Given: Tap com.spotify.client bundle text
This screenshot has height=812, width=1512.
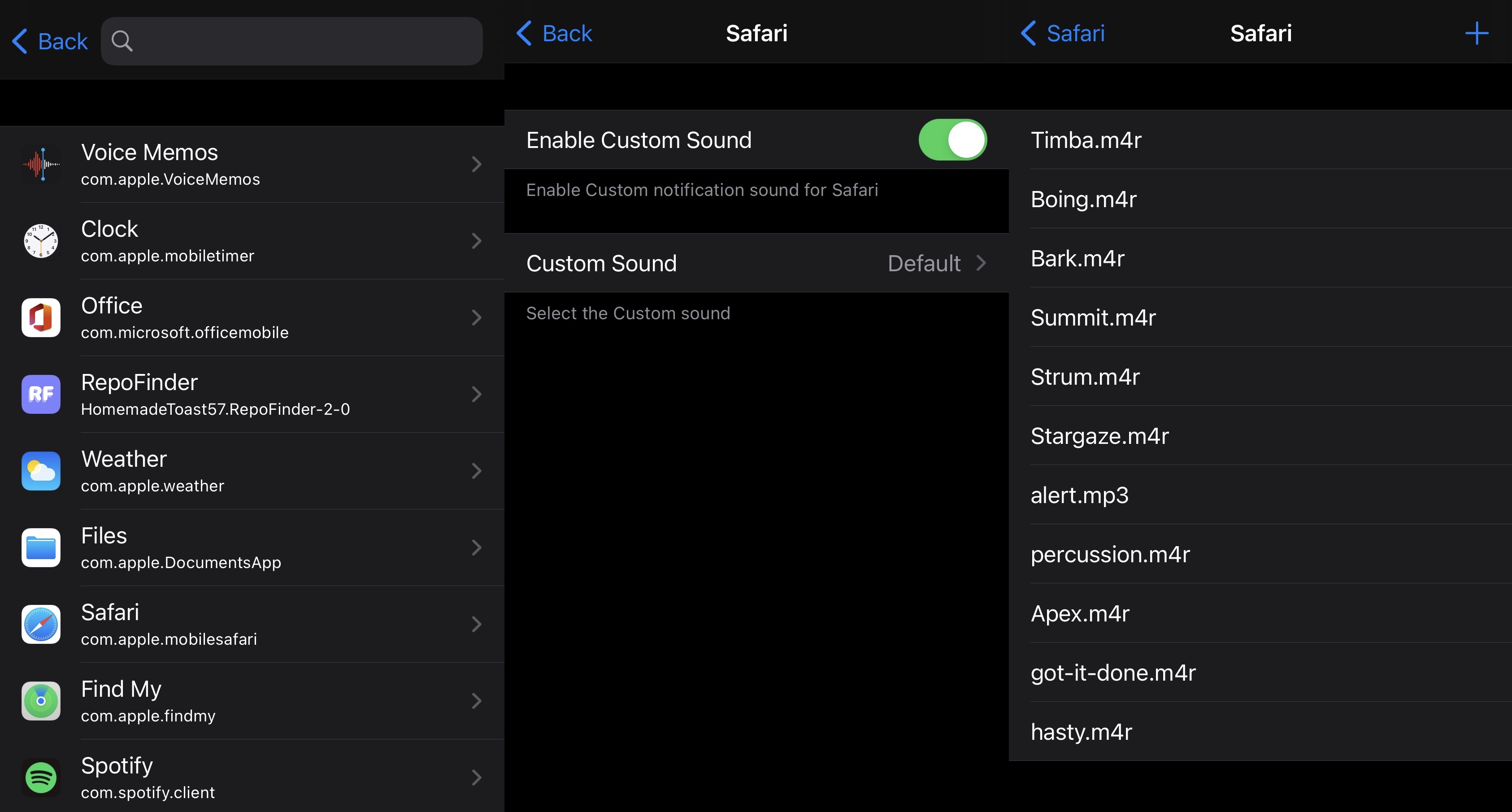Looking at the screenshot, I should [148, 793].
